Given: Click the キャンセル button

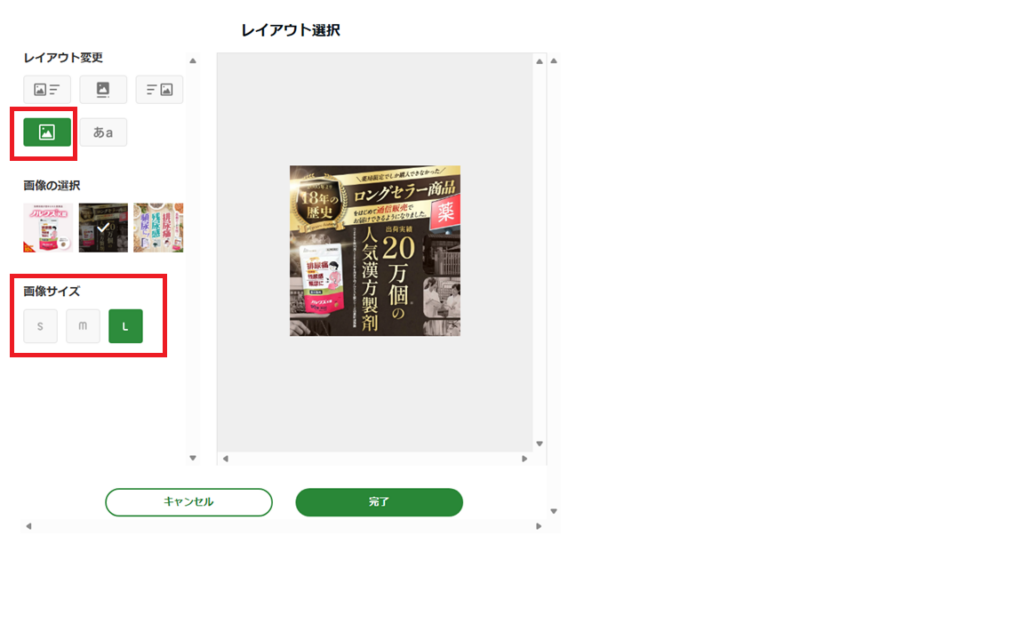Looking at the screenshot, I should [x=189, y=502].
